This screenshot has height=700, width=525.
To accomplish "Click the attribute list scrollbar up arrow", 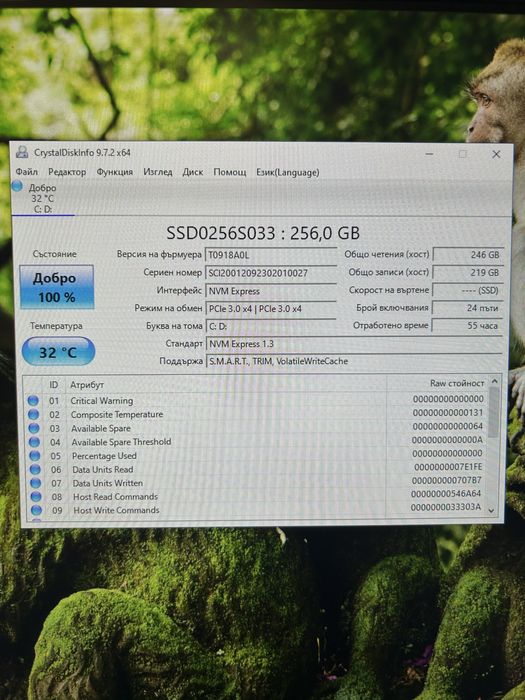I will coord(494,382).
